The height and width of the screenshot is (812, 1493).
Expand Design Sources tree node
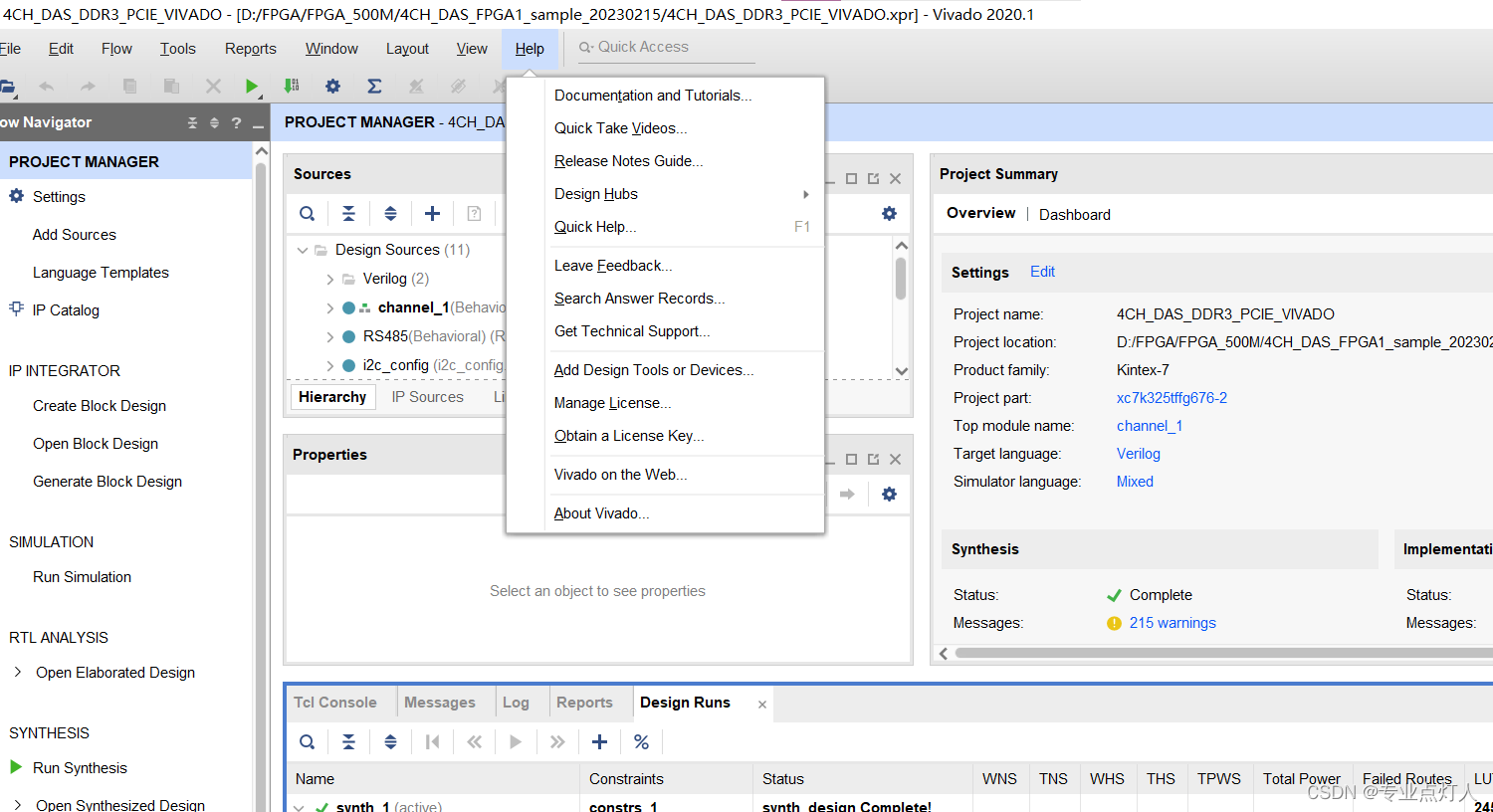(x=303, y=250)
